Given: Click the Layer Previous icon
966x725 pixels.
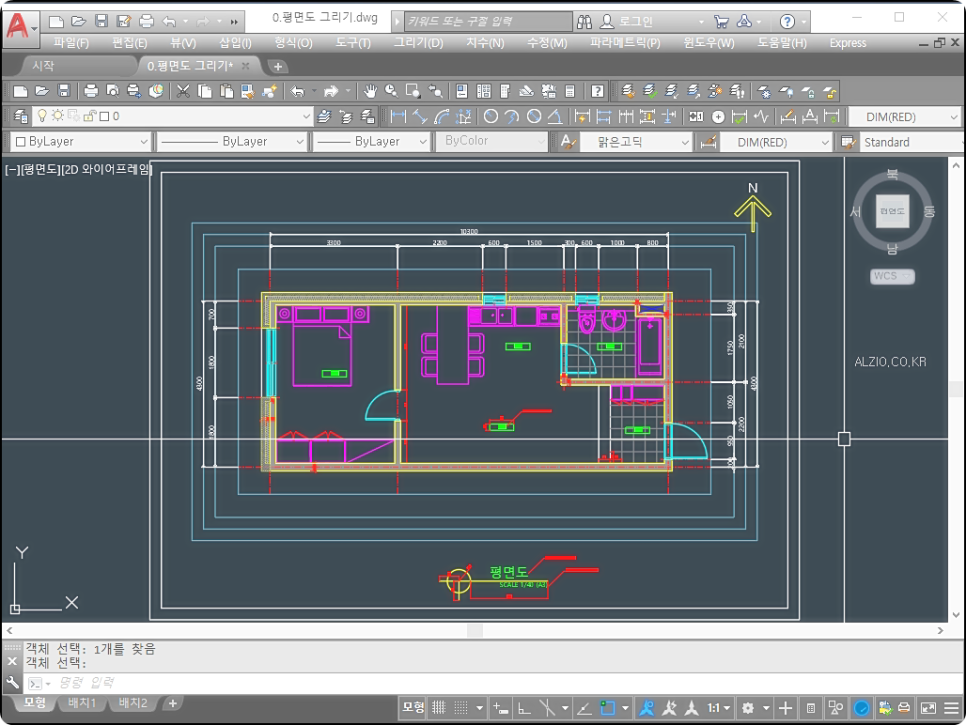Looking at the screenshot, I should [346, 116].
